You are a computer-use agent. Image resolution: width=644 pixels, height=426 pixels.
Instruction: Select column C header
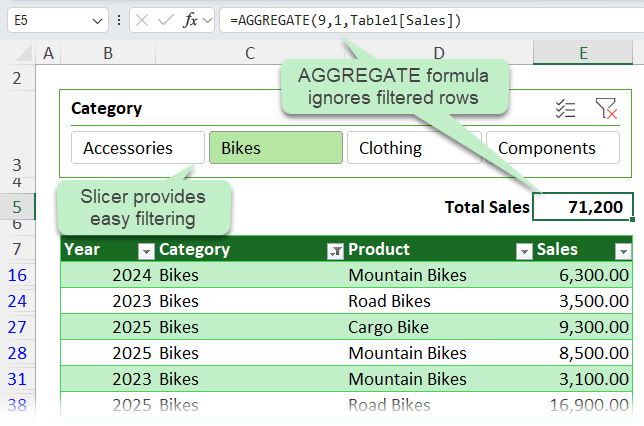[248, 52]
